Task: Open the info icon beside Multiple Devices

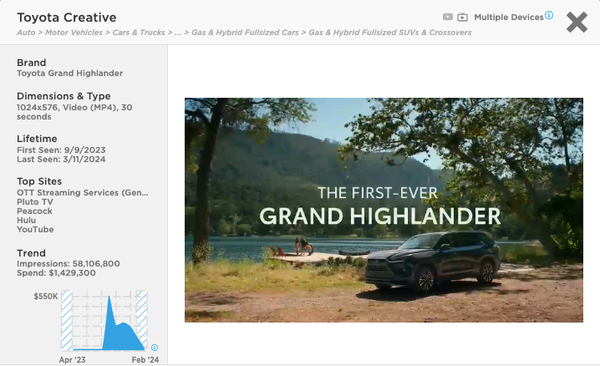Action: coord(549,15)
